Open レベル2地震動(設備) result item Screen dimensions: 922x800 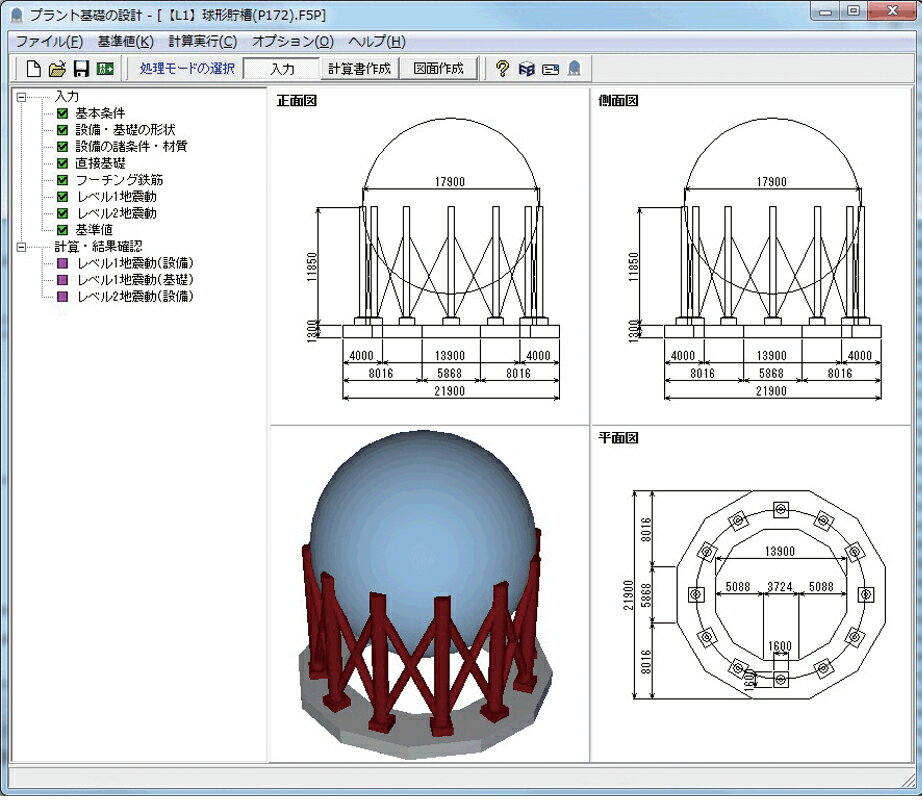click(x=135, y=296)
